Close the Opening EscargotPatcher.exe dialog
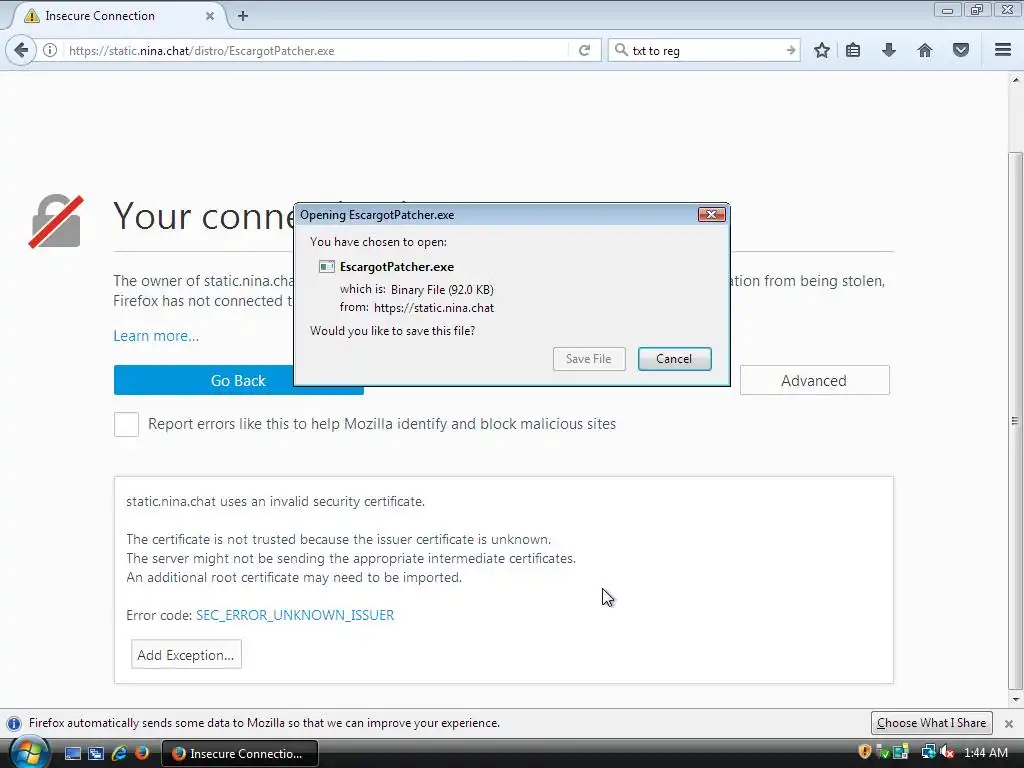The width and height of the screenshot is (1024, 768). [x=711, y=214]
